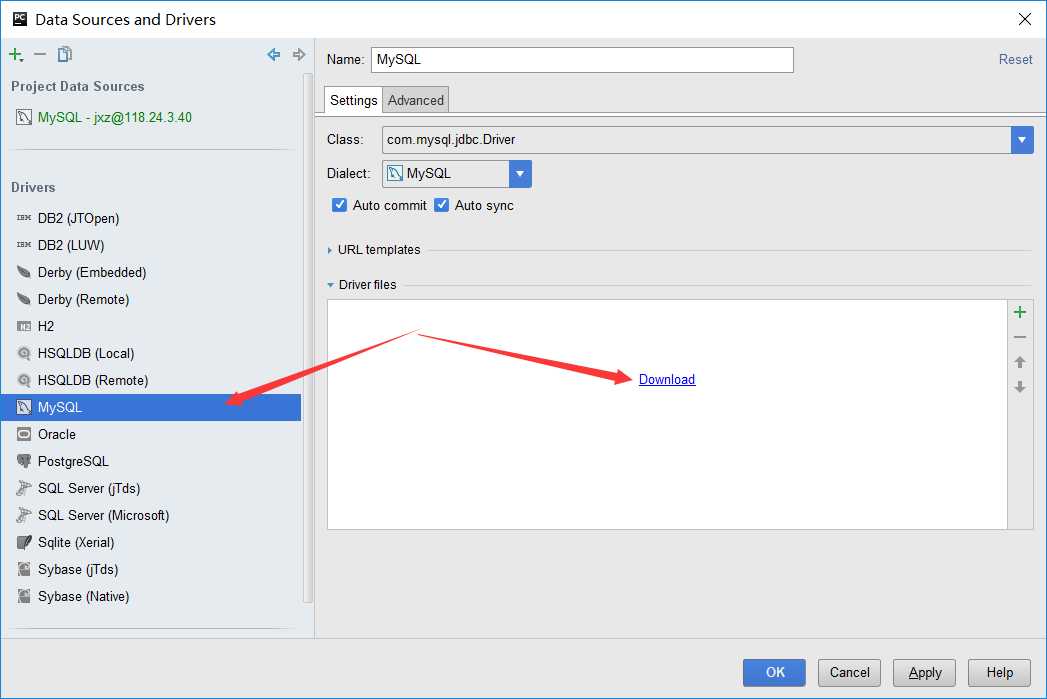This screenshot has height=699, width=1047.
Task: Toggle the Auto commit checkbox
Action: [339, 205]
